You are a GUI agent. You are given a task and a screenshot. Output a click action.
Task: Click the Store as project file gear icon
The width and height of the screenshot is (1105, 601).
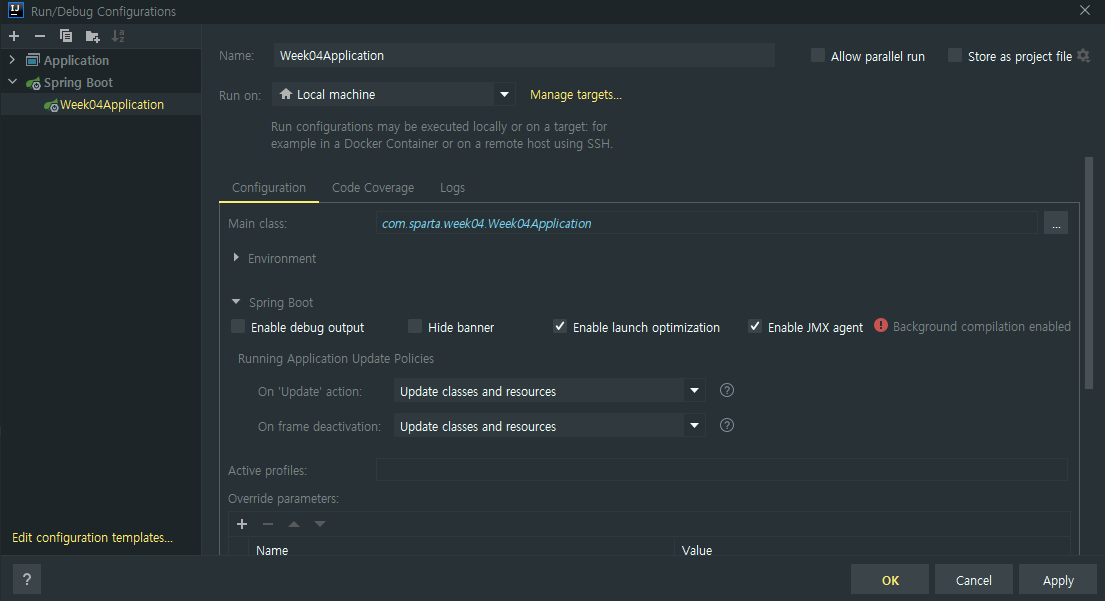(x=1083, y=57)
